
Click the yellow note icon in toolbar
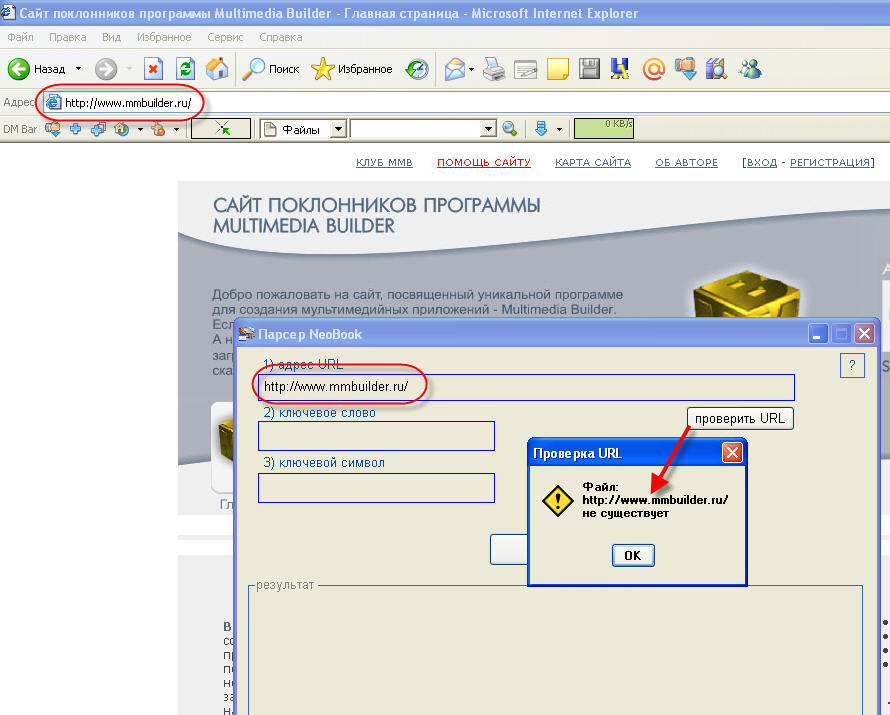pos(557,69)
